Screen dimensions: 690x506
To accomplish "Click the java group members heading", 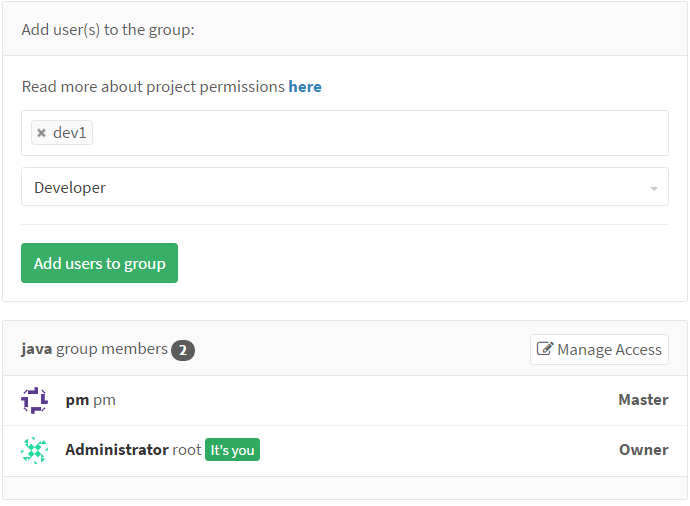I will (x=95, y=349).
